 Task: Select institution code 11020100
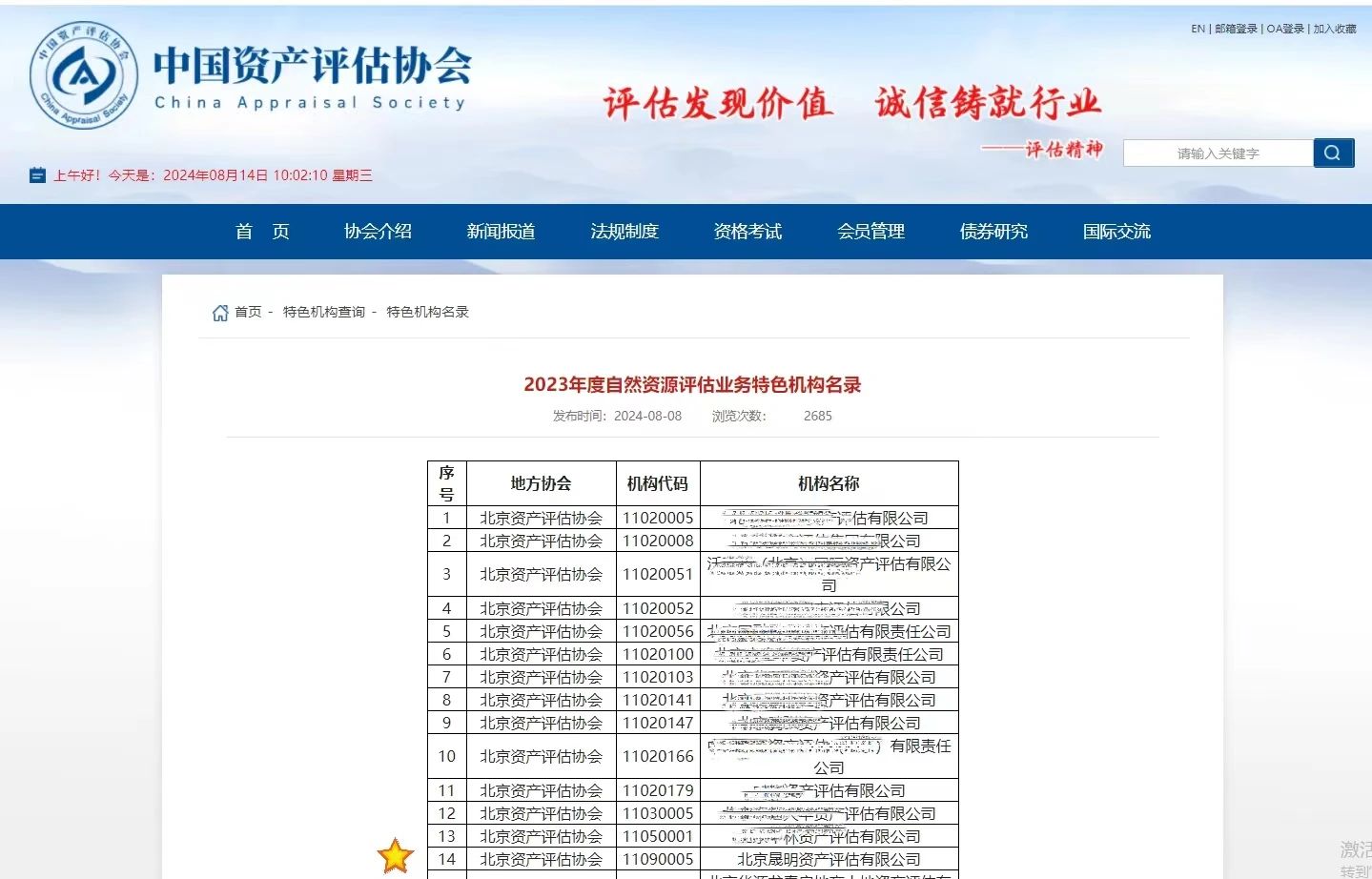point(658,654)
